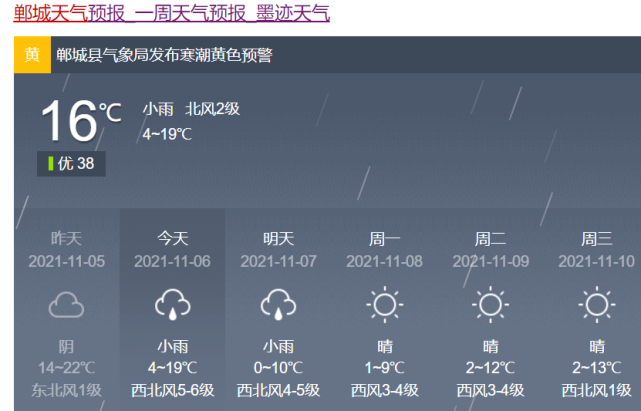Image resolution: width=641 pixels, height=411 pixels.
Task: Click the 1~9℃ temperature for 周一
Action: [x=384, y=368]
